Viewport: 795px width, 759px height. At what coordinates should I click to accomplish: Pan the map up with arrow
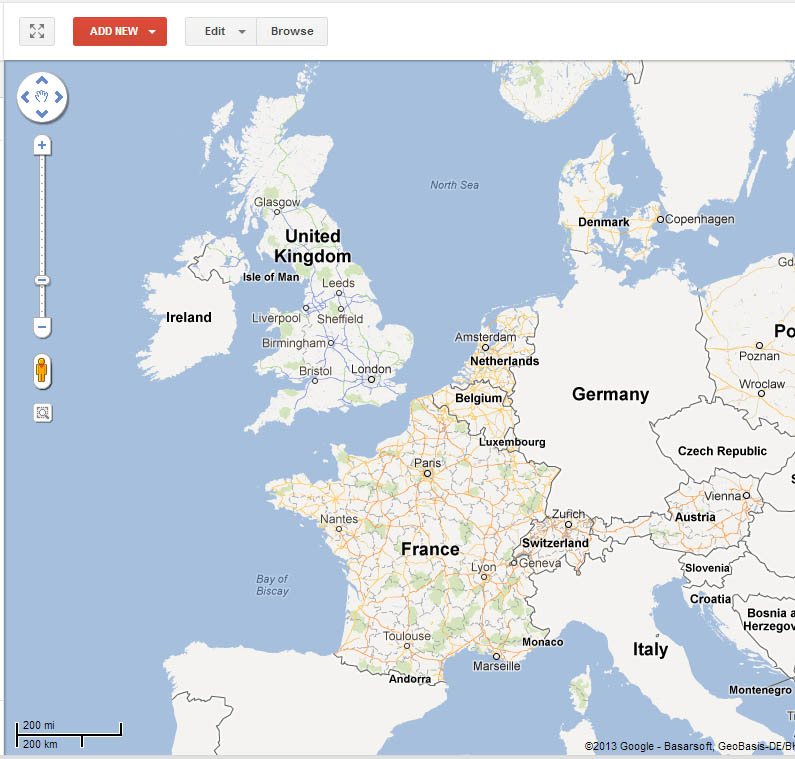coord(42,80)
